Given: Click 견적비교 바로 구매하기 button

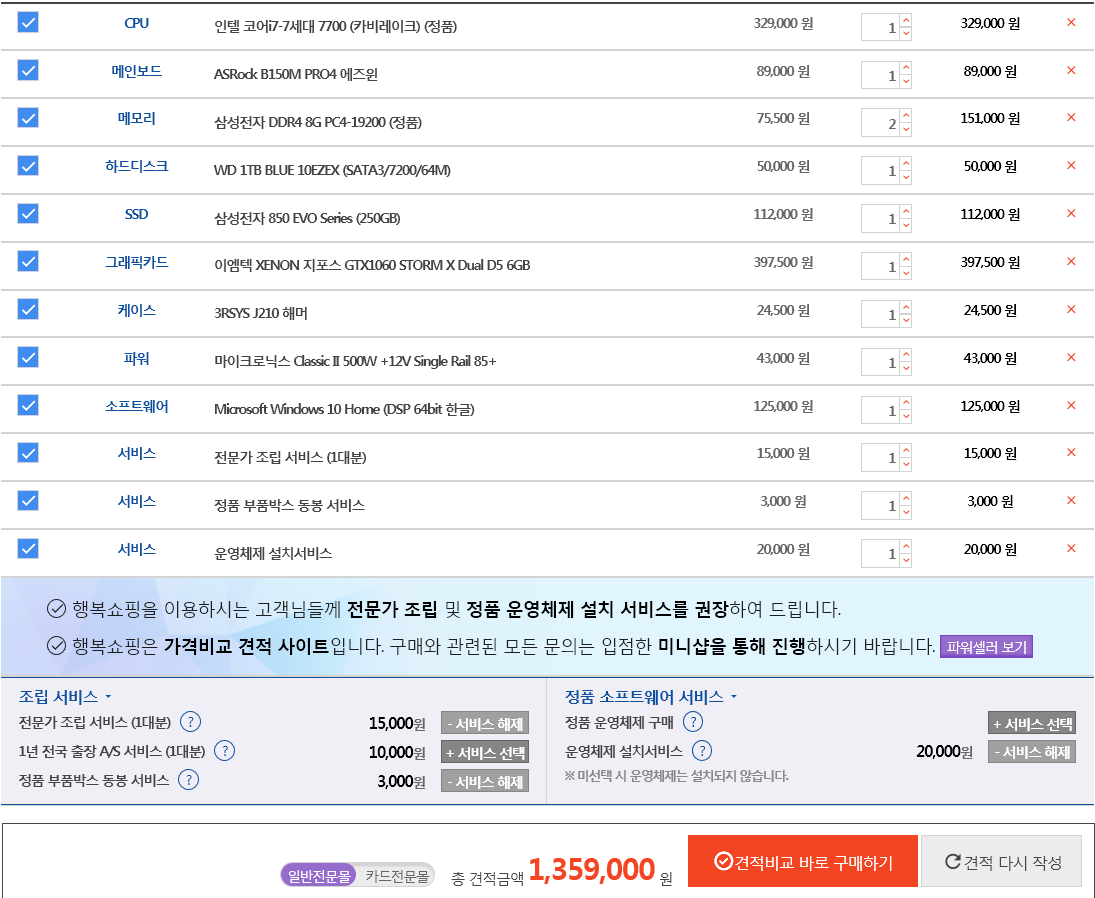Looking at the screenshot, I should [x=802, y=862].
